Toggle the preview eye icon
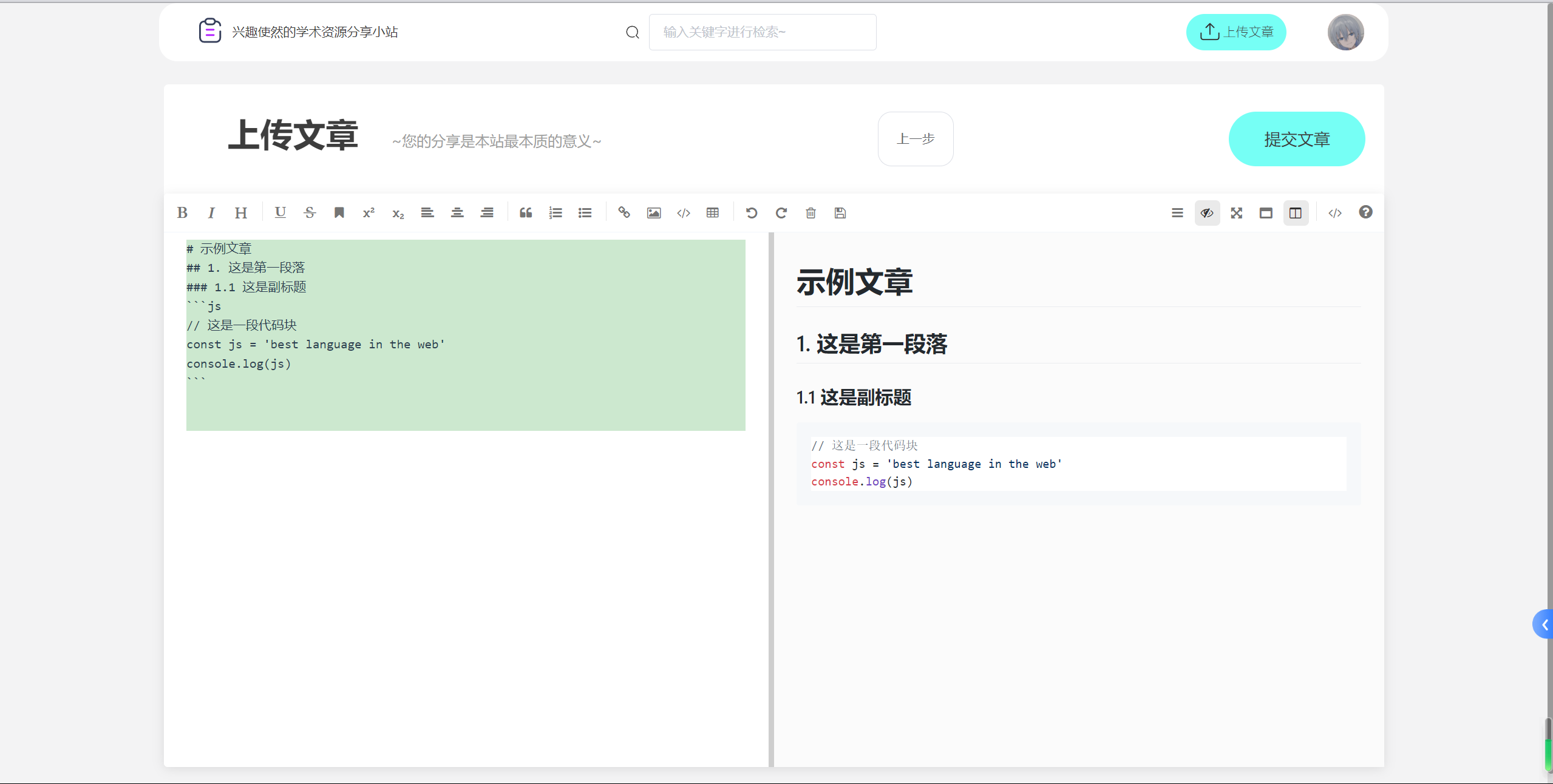 click(x=1207, y=213)
